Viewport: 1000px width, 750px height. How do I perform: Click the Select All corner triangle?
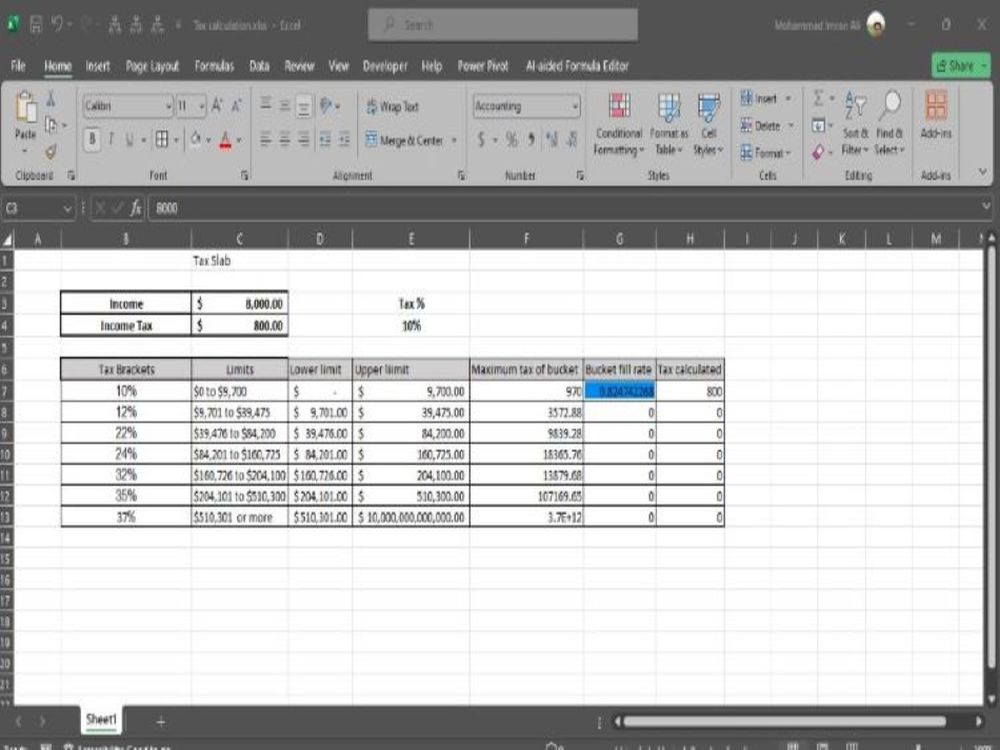(x=7, y=239)
